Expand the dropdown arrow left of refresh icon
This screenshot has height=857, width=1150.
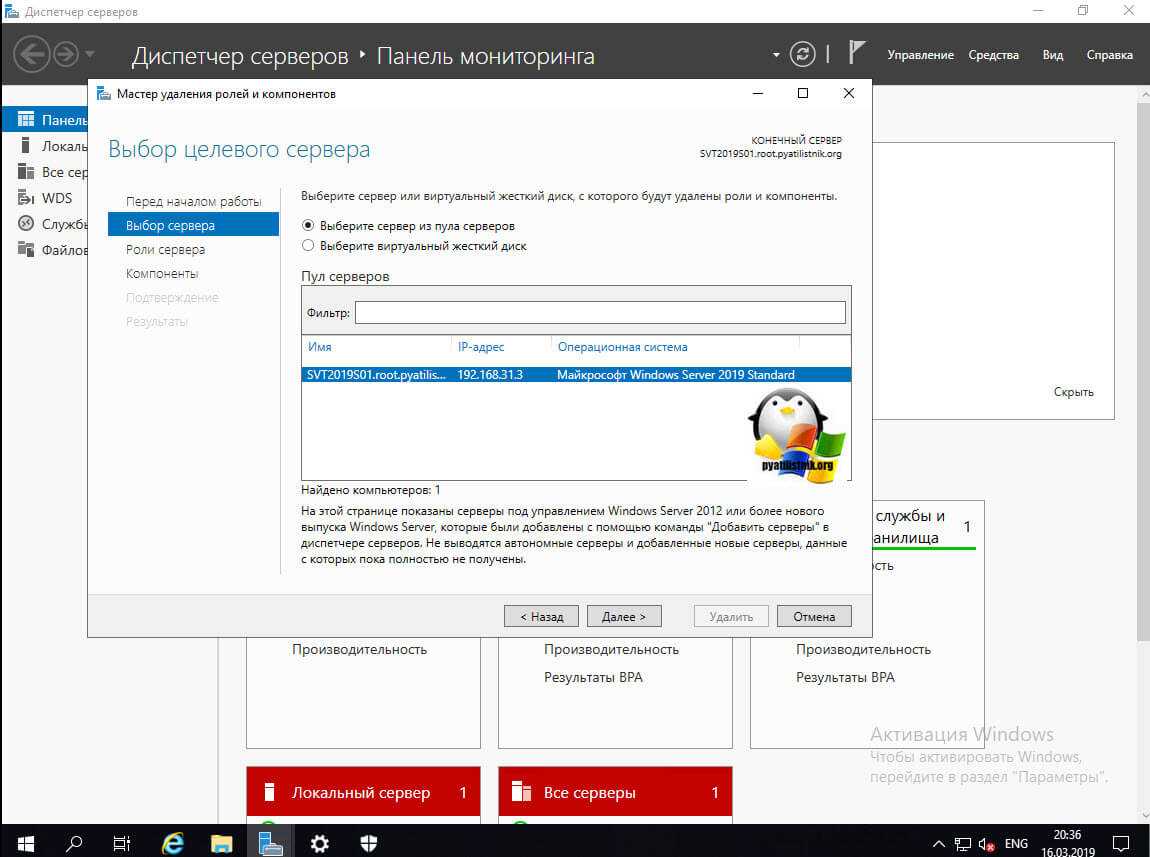(x=776, y=55)
